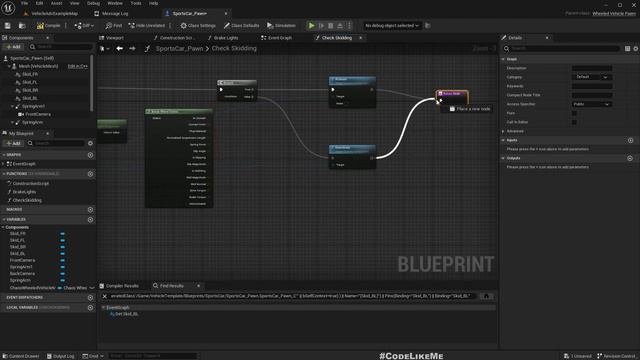Open Class Defaults

[241, 26]
